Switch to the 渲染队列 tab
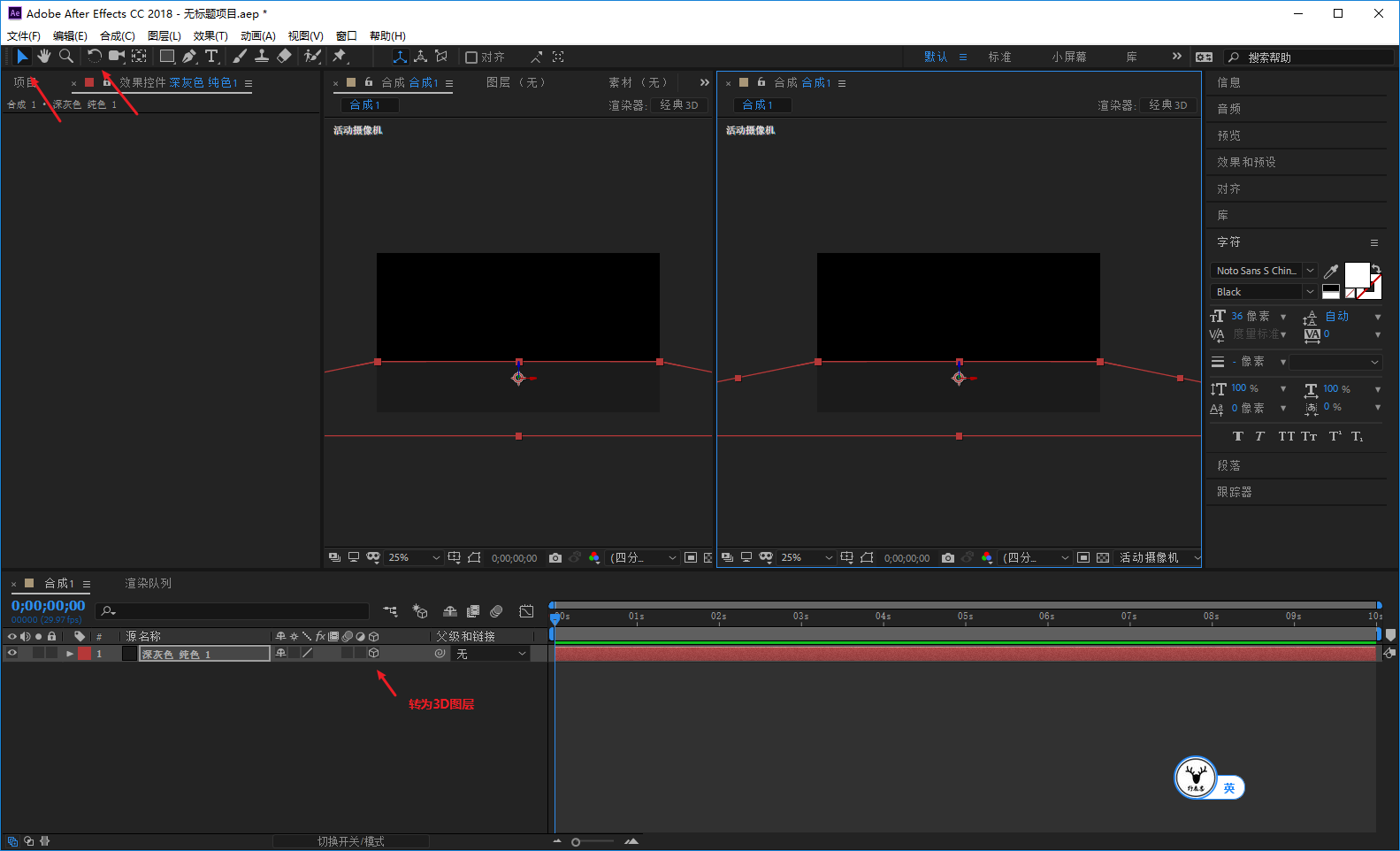Screen dimensions: 1400x851 tap(149, 584)
